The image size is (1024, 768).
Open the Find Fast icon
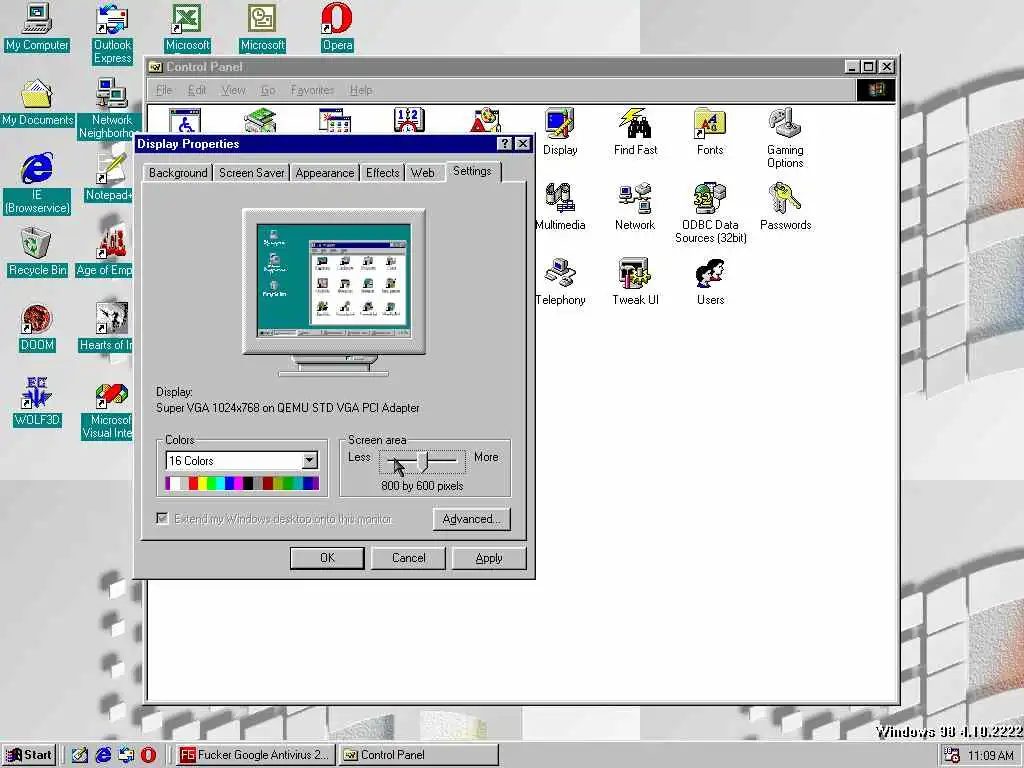(635, 132)
